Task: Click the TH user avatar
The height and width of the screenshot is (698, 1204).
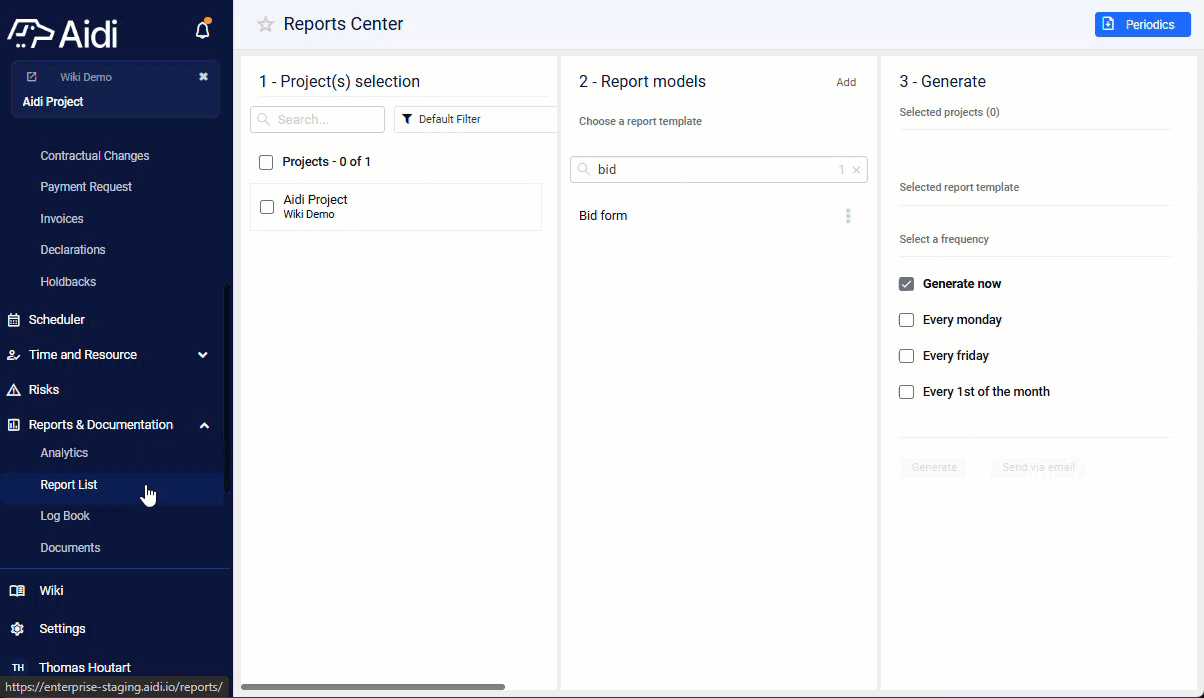Action: click(17, 668)
